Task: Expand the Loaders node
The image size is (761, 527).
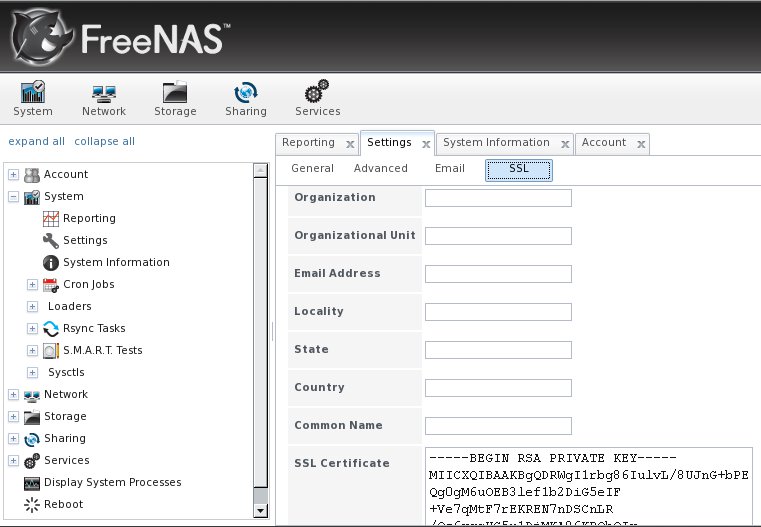Action: click(32, 306)
